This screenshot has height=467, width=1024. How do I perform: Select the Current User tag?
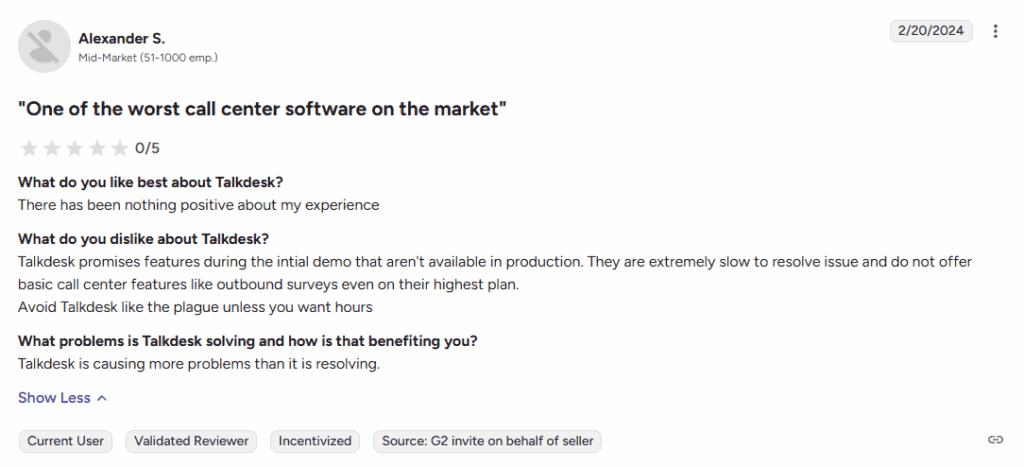coord(65,441)
